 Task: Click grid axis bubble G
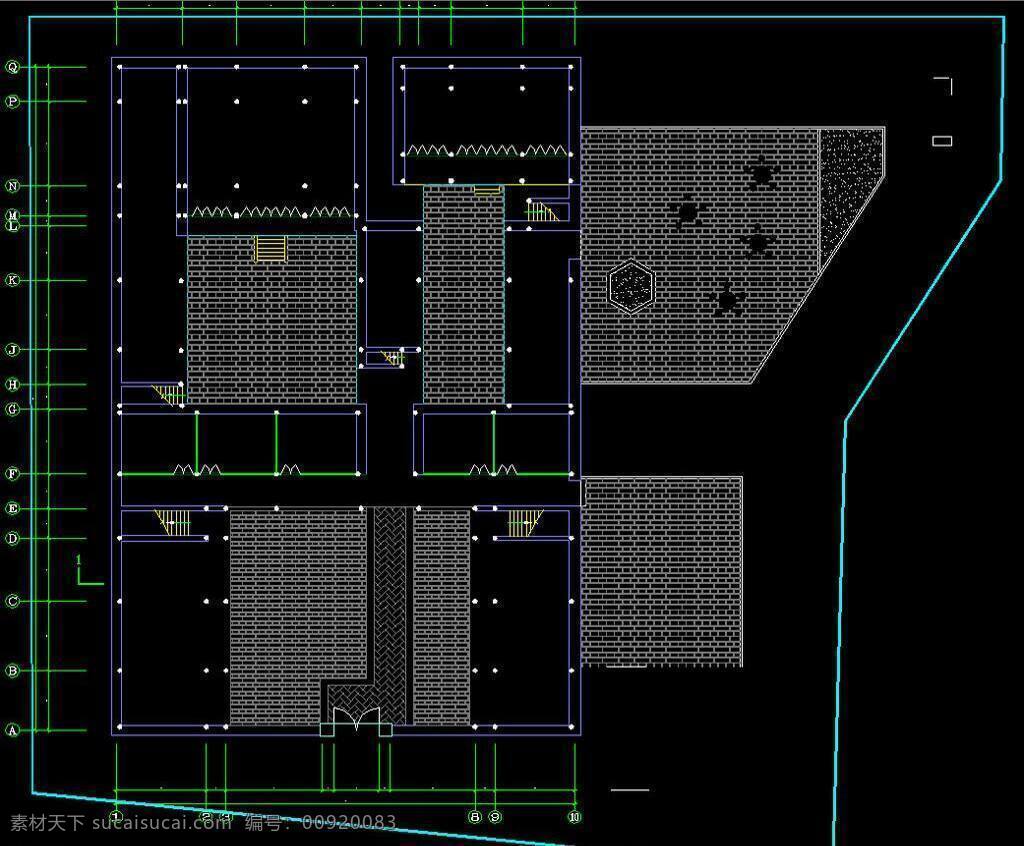(12, 409)
